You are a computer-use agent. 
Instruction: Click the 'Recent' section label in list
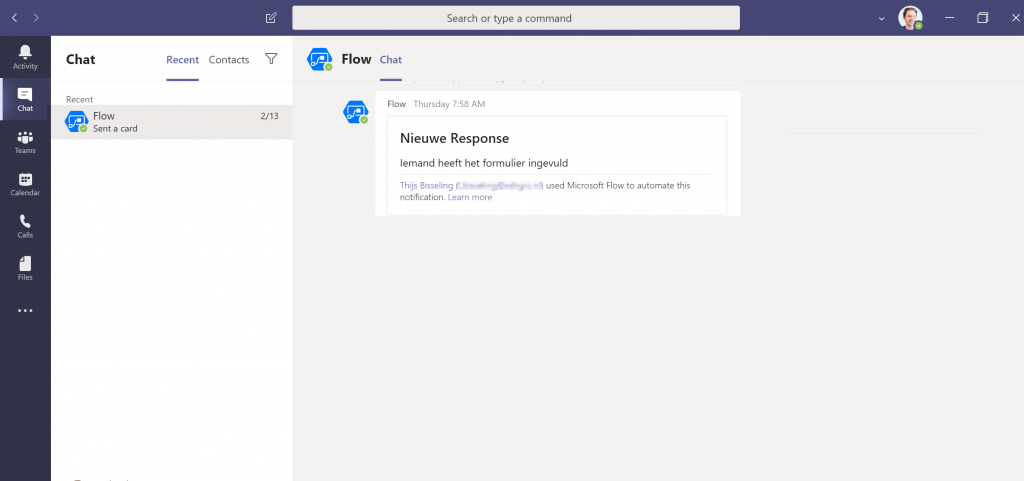tap(79, 99)
